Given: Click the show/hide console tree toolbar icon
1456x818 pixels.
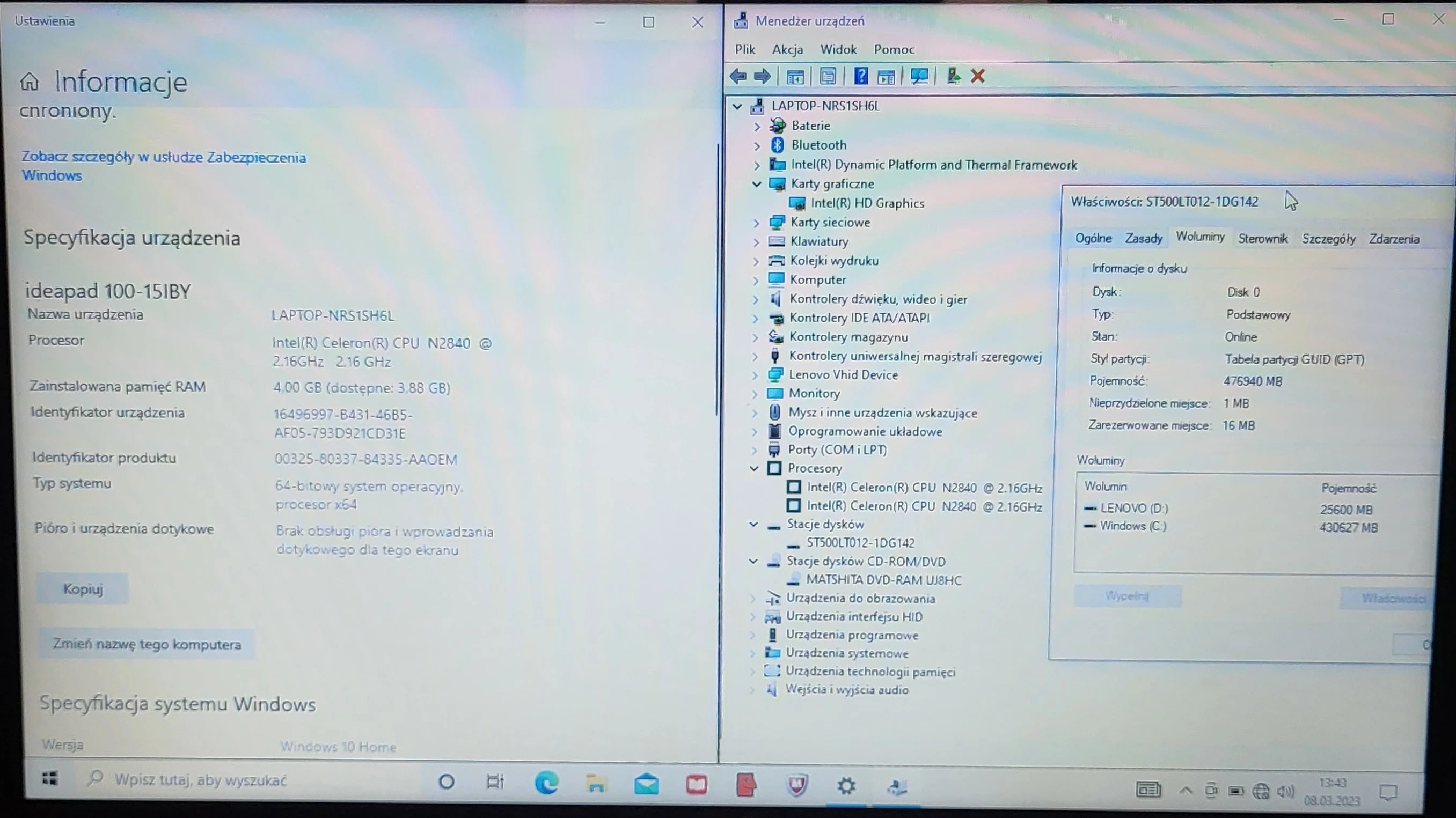Looking at the screenshot, I should pyautogui.click(x=795, y=76).
